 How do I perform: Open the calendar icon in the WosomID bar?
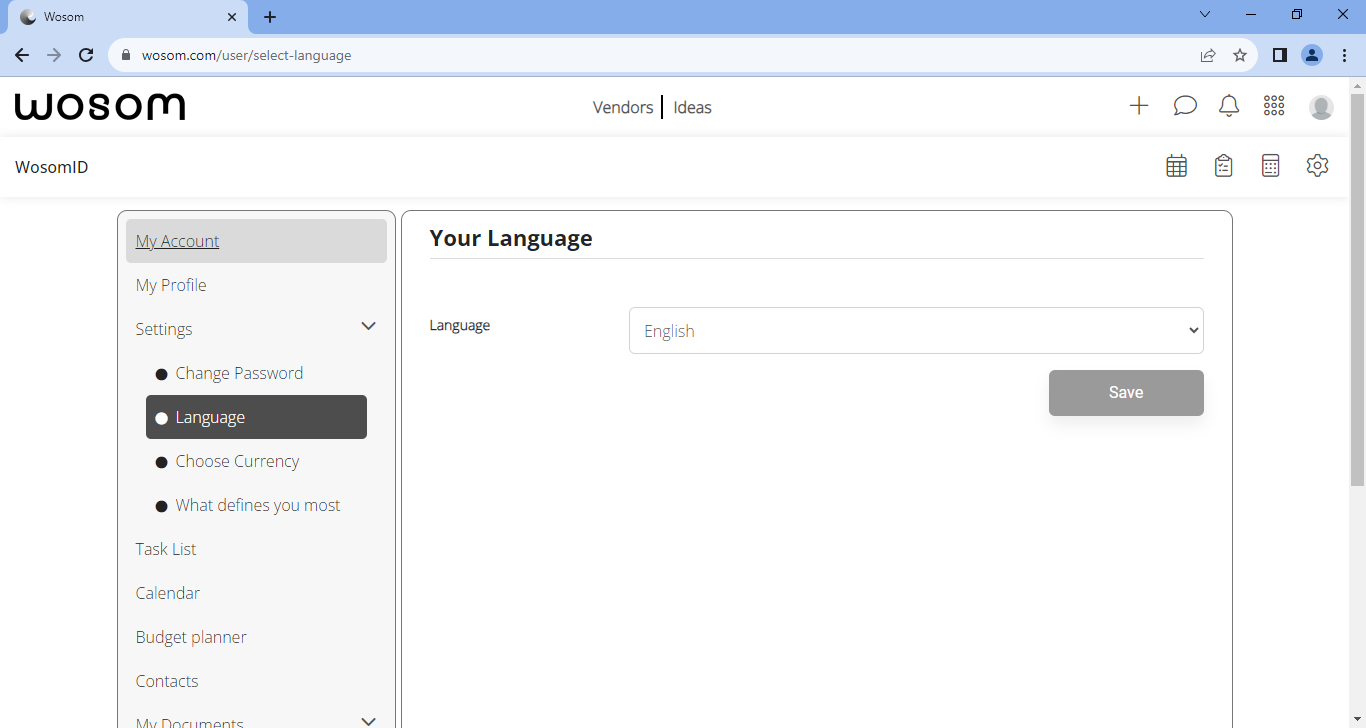1176,165
